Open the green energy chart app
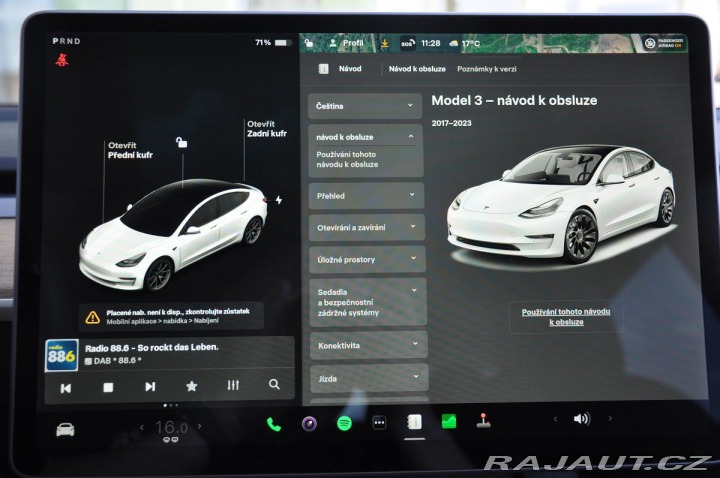 [x=449, y=421]
